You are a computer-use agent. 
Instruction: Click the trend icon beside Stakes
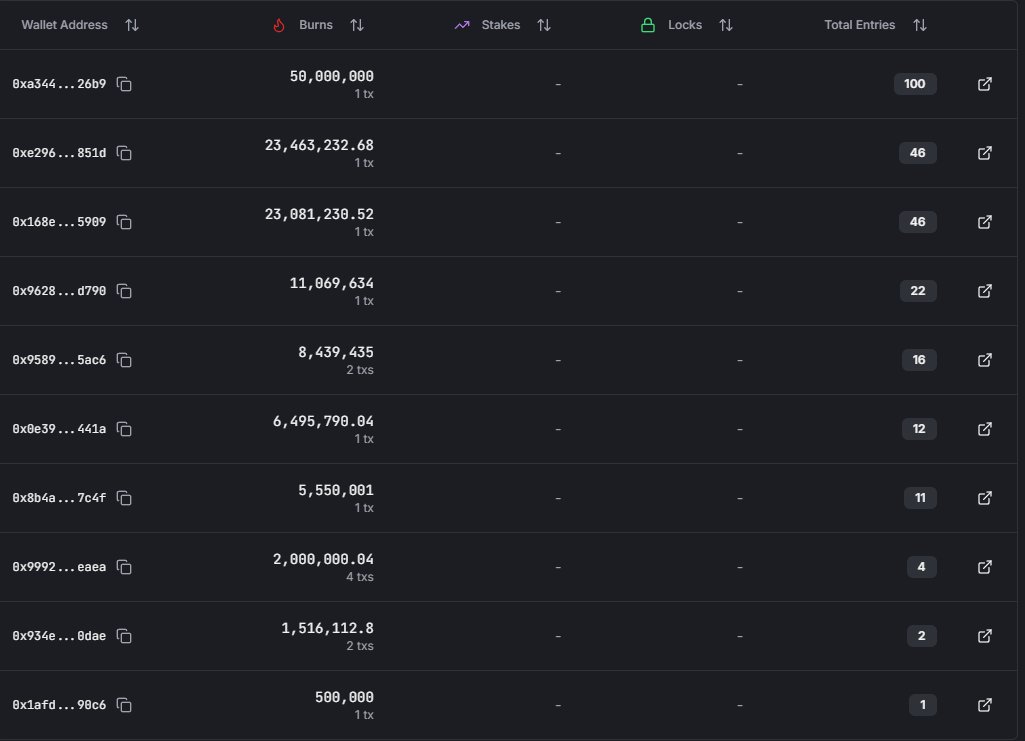pos(462,25)
